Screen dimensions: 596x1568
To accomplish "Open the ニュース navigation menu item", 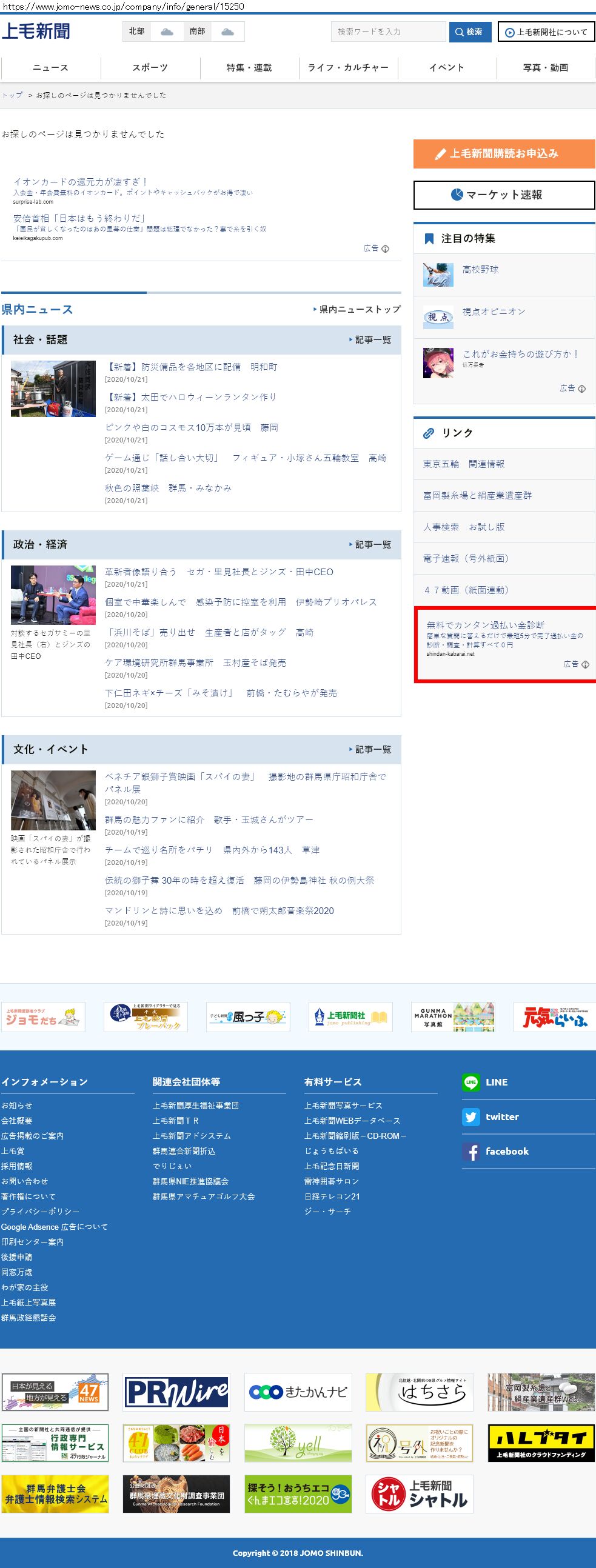I will pyautogui.click(x=50, y=67).
